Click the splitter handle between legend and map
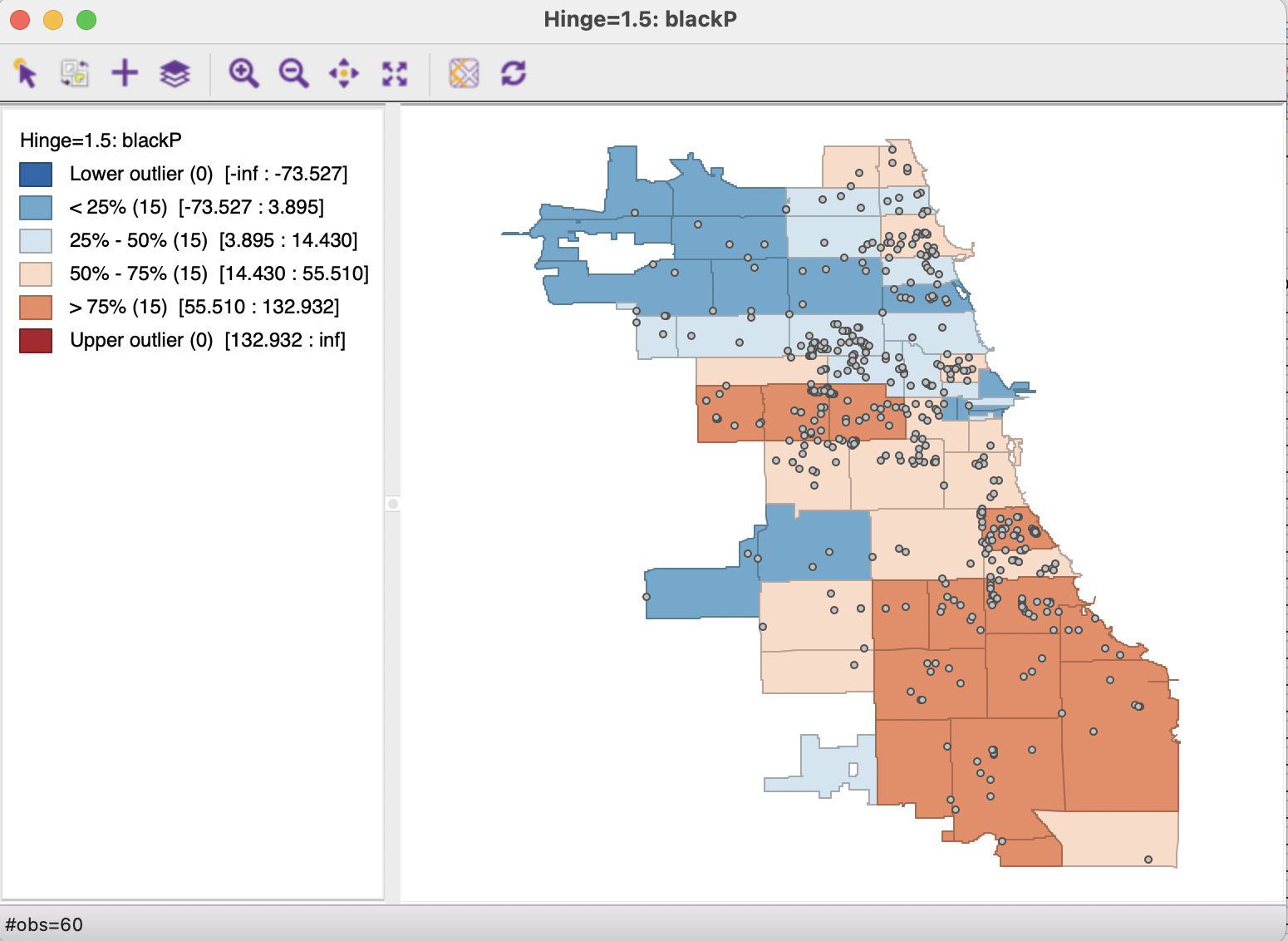 pos(393,504)
